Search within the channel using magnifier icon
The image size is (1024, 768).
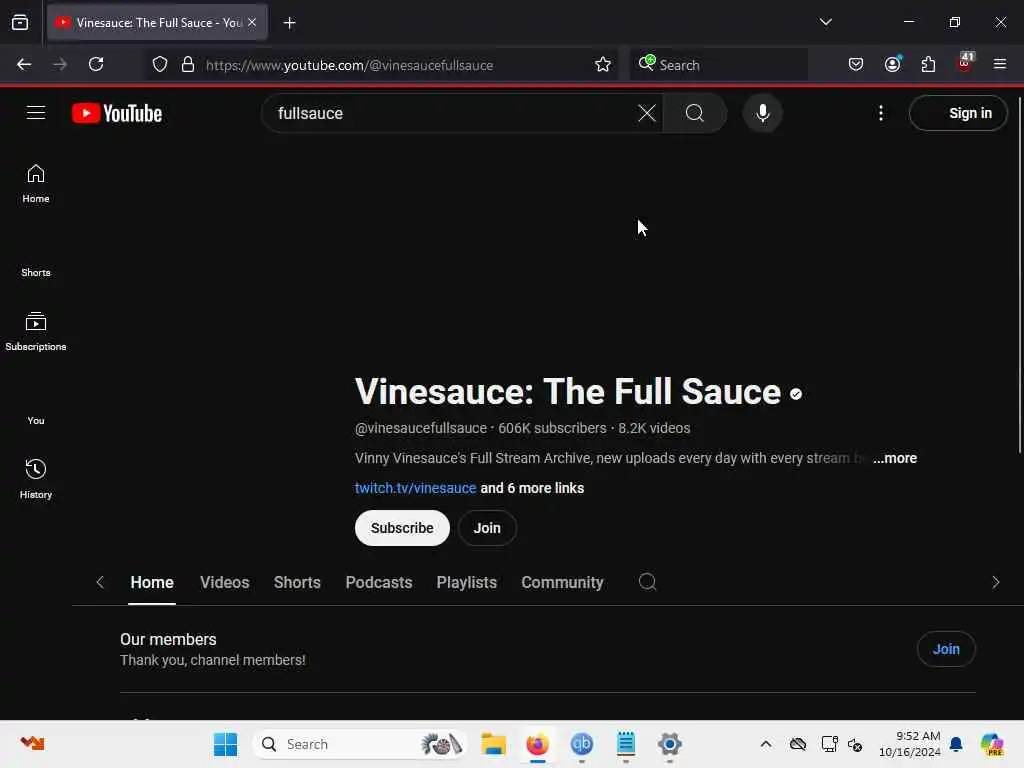[647, 581]
